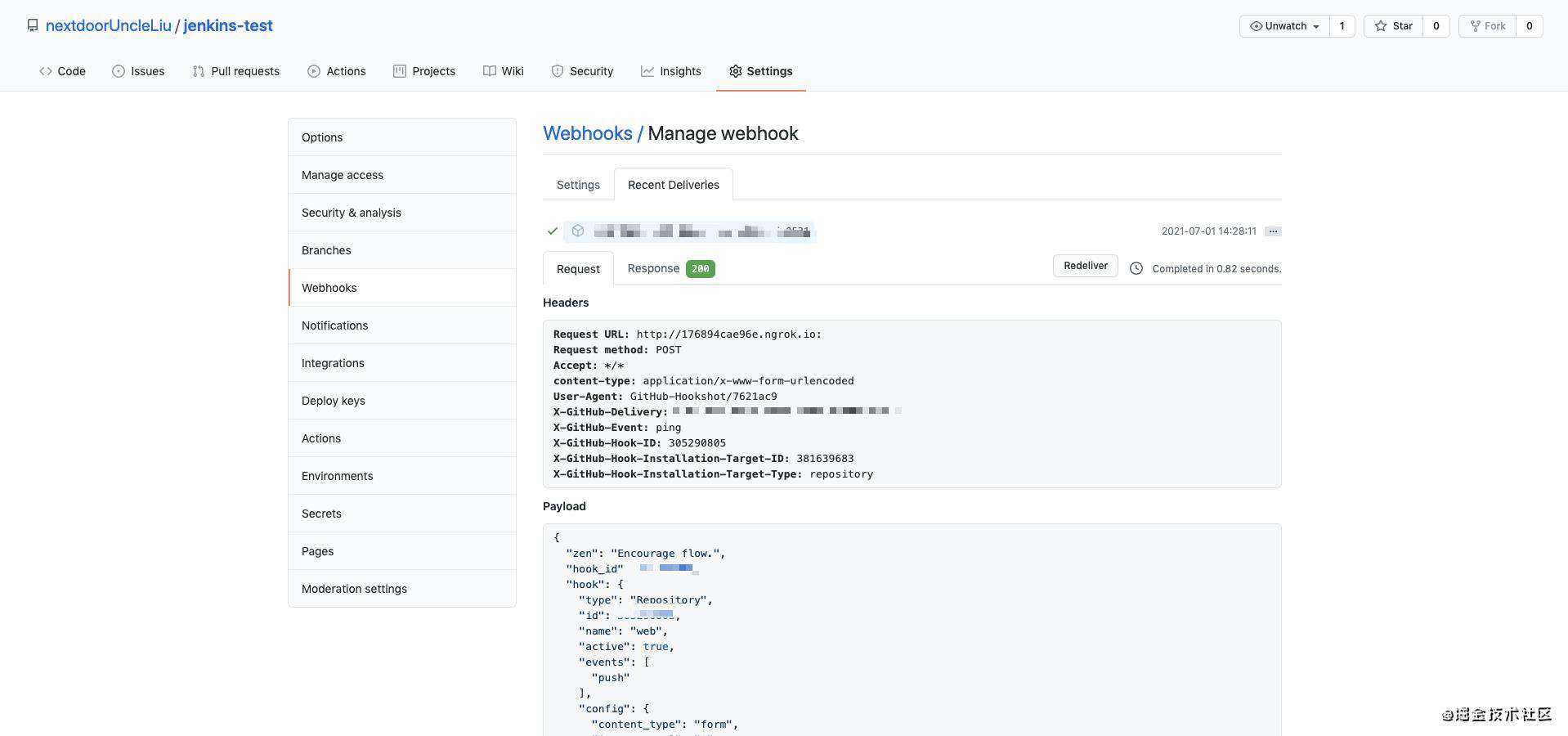Open nextdoorUncleLiu user profile link
This screenshot has height=736, width=1568.
pos(109,25)
